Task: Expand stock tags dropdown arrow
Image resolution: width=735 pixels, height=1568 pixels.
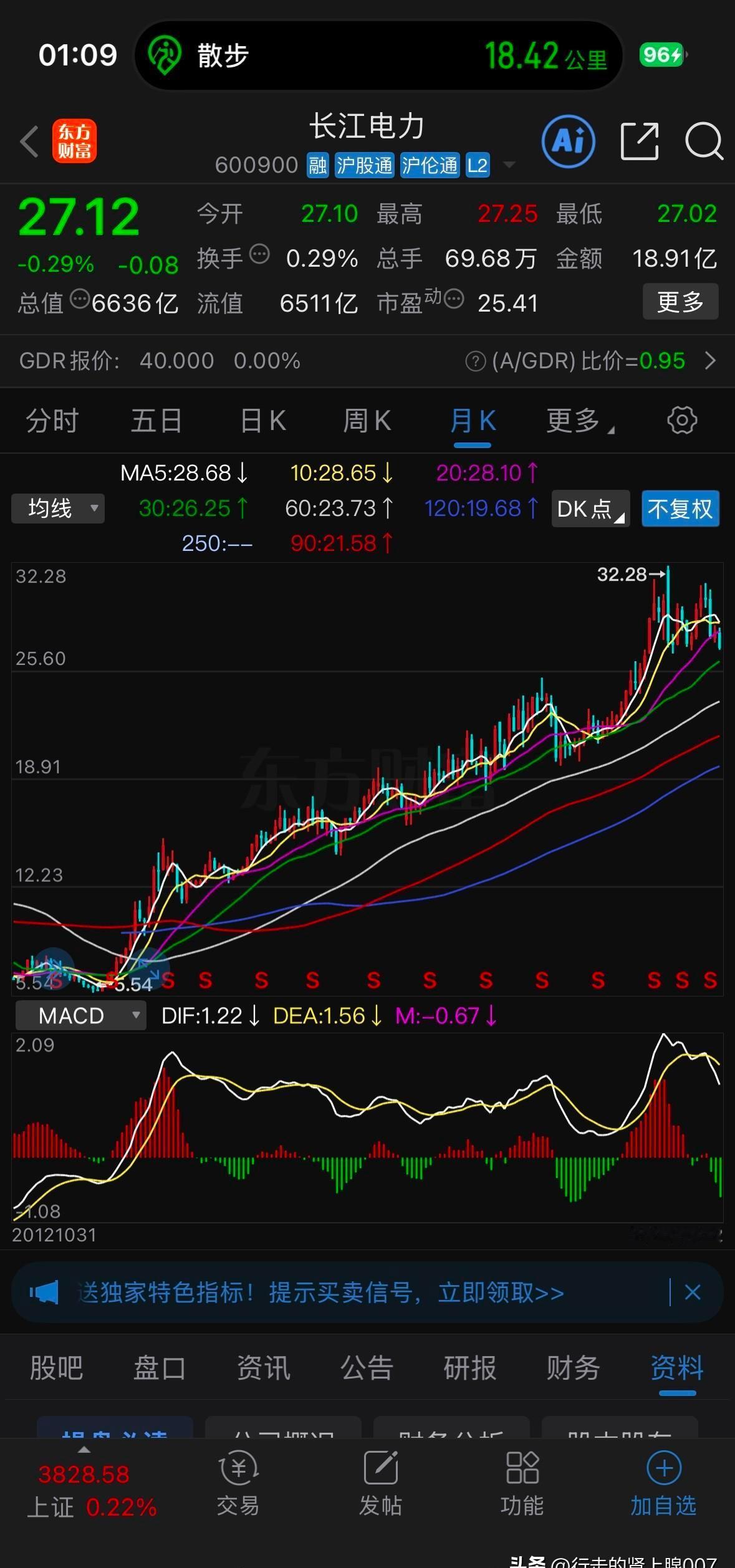Action: click(509, 165)
